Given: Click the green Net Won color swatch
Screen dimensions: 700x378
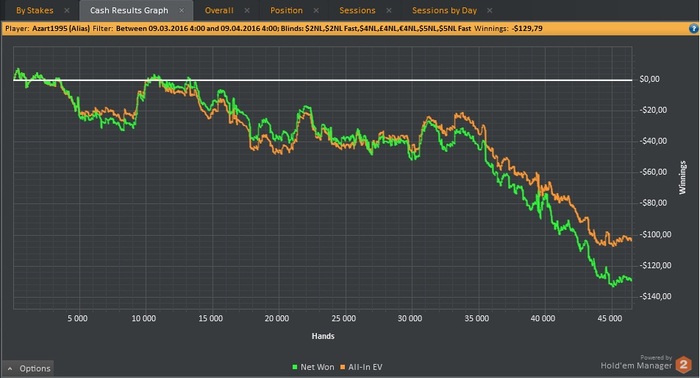Looking at the screenshot, I should (295, 367).
